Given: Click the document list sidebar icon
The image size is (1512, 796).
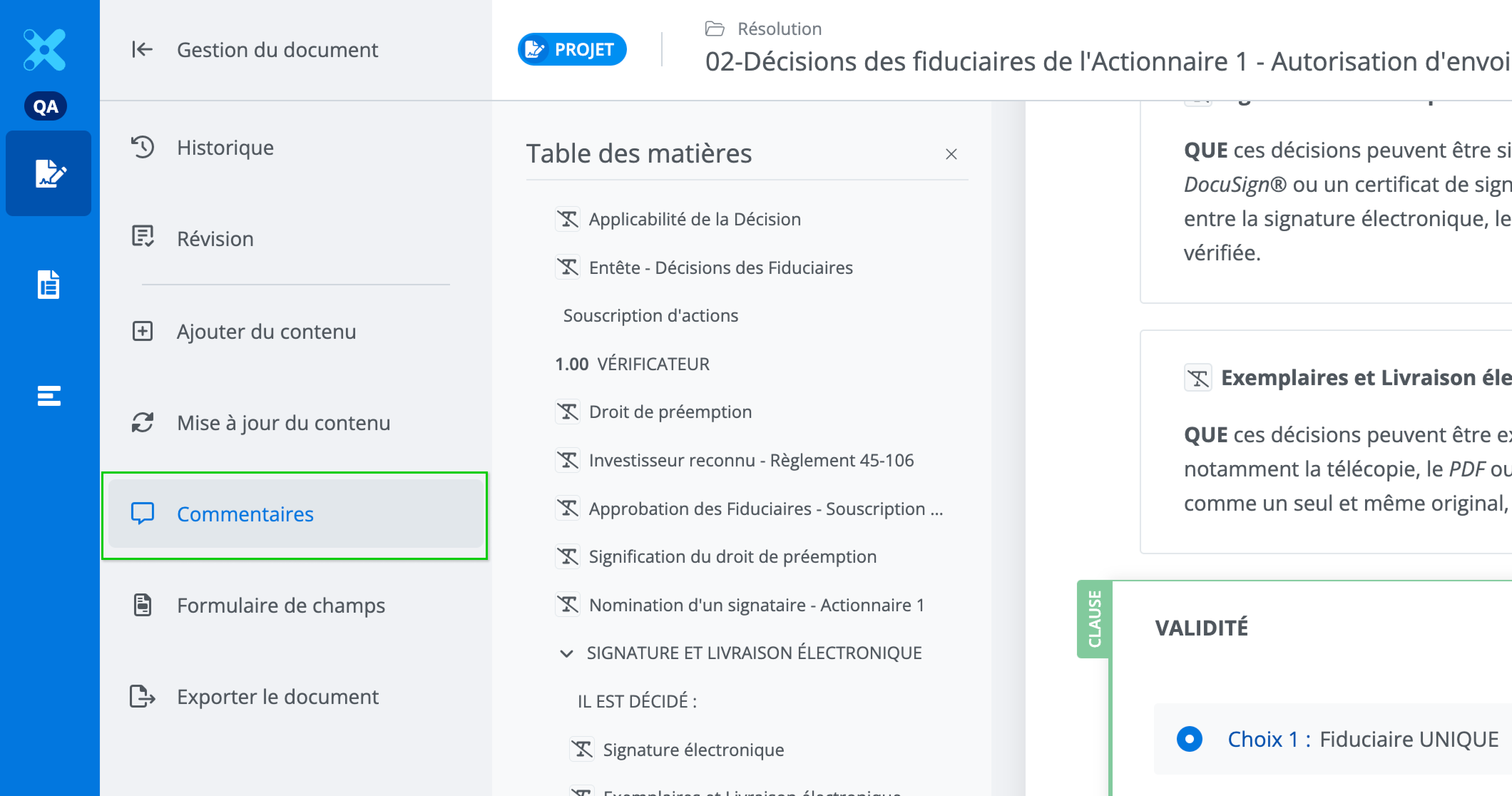Looking at the screenshot, I should pos(49,284).
